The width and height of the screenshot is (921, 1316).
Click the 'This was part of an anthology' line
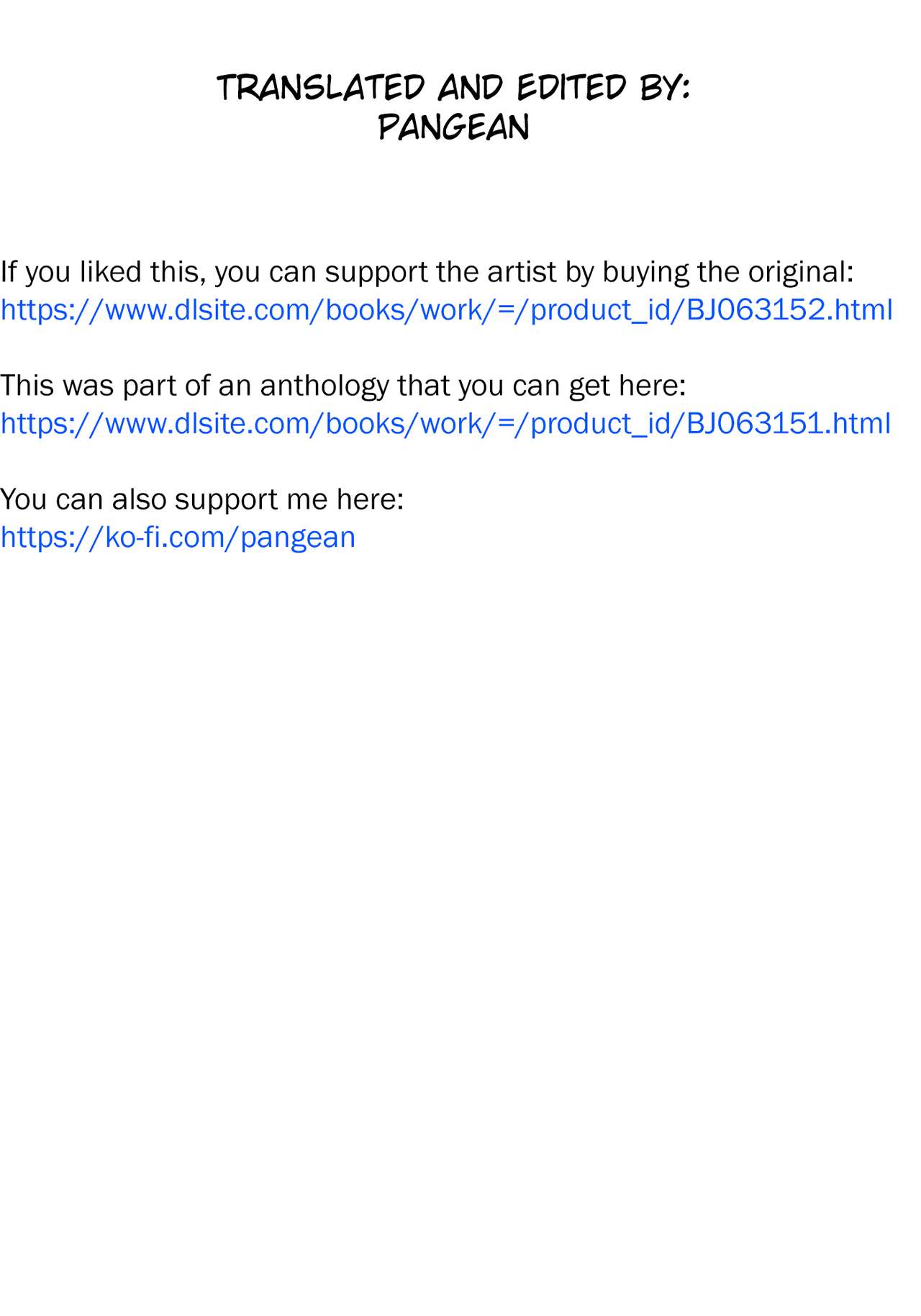pyautogui.click(x=342, y=386)
